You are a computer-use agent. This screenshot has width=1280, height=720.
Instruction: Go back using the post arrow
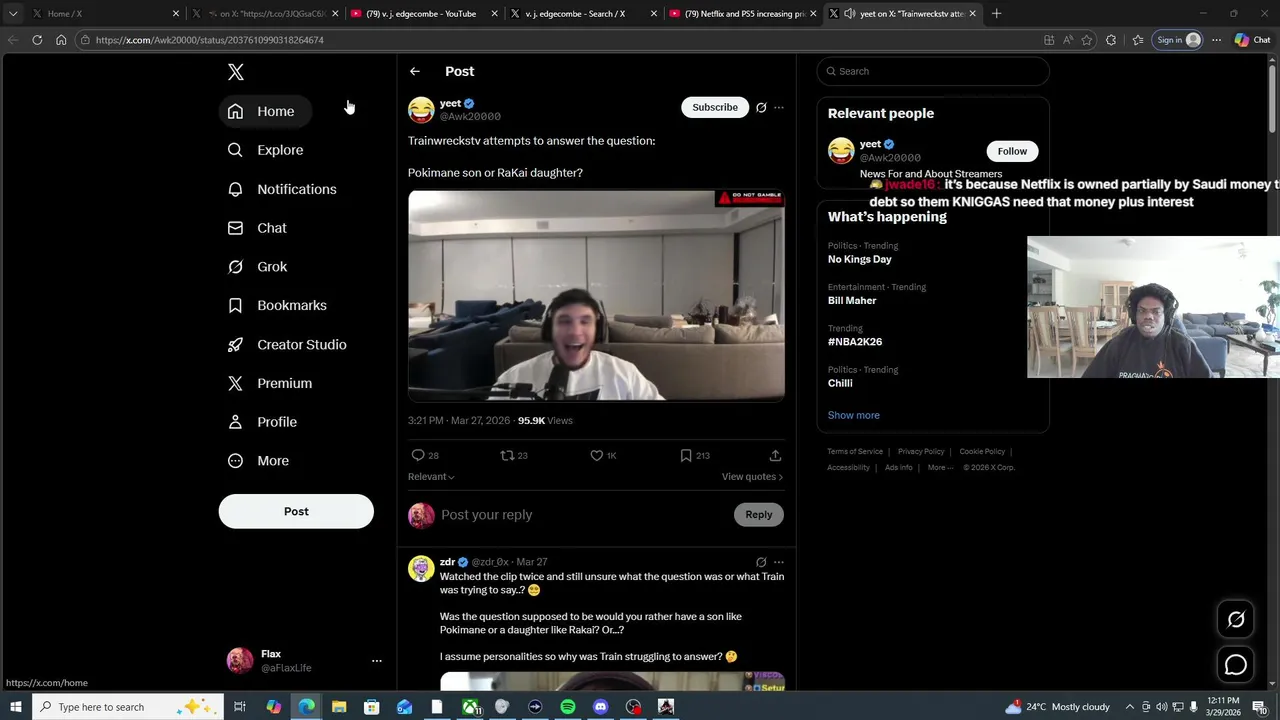(x=415, y=71)
